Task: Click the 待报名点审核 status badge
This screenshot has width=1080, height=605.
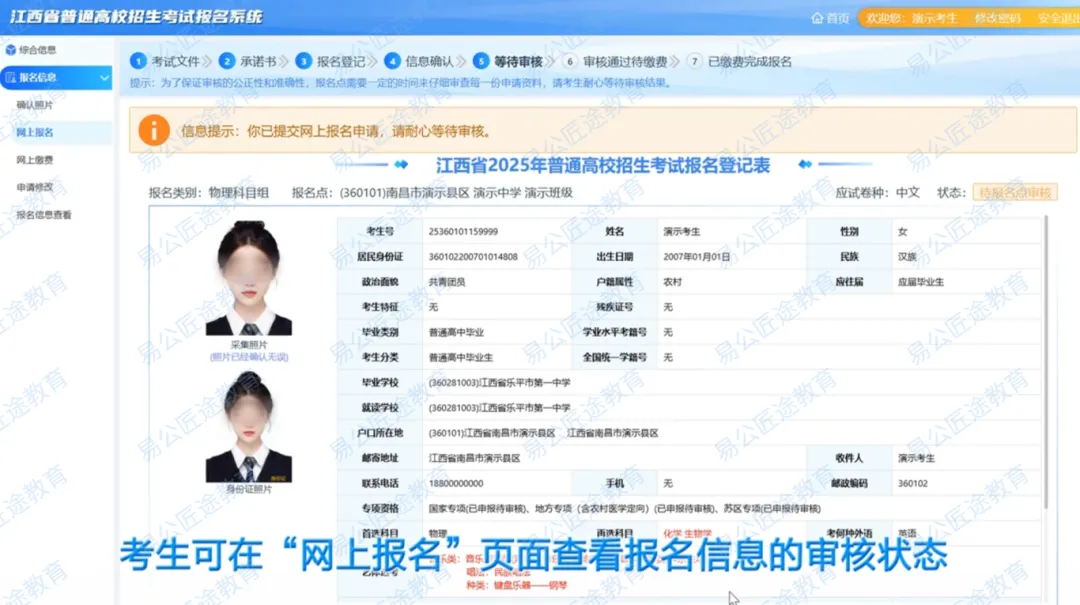Action: click(1015, 192)
